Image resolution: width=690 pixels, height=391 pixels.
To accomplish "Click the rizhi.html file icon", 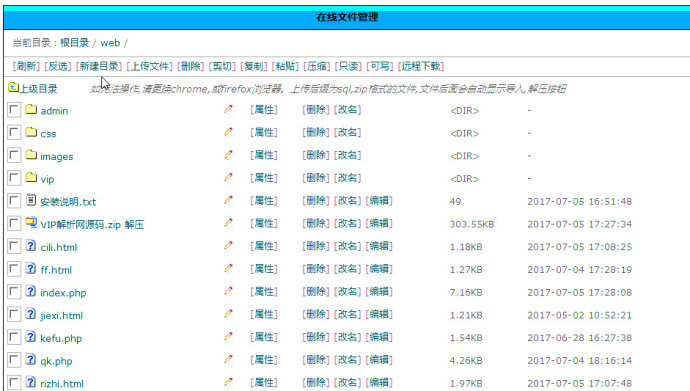I will (30, 382).
